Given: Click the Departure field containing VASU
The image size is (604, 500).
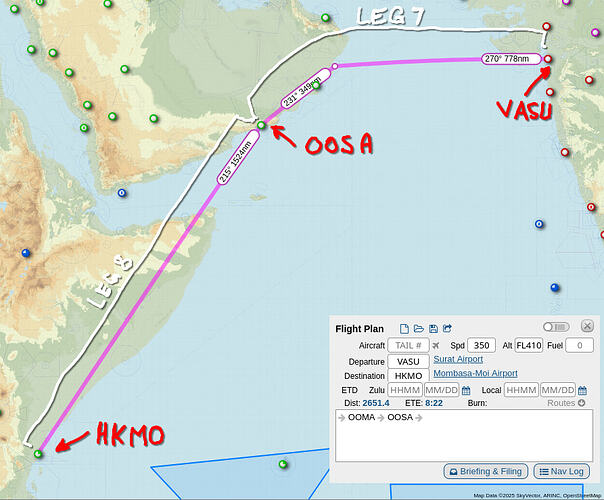Looking at the screenshot, I should pyautogui.click(x=408, y=361).
